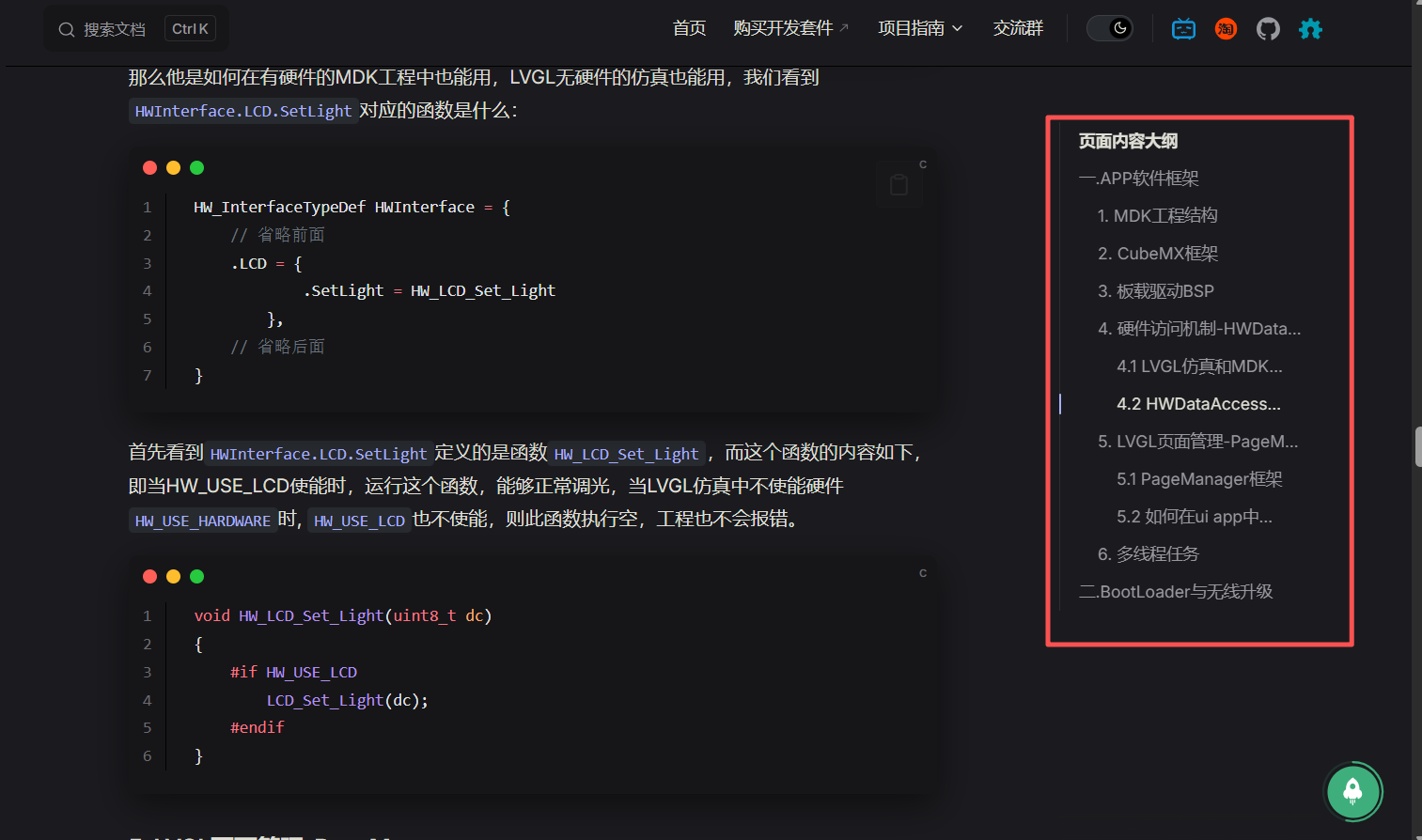The width and height of the screenshot is (1422, 840).
Task: Jump to 一.APP软件框架 outline entry
Action: pos(1138,179)
